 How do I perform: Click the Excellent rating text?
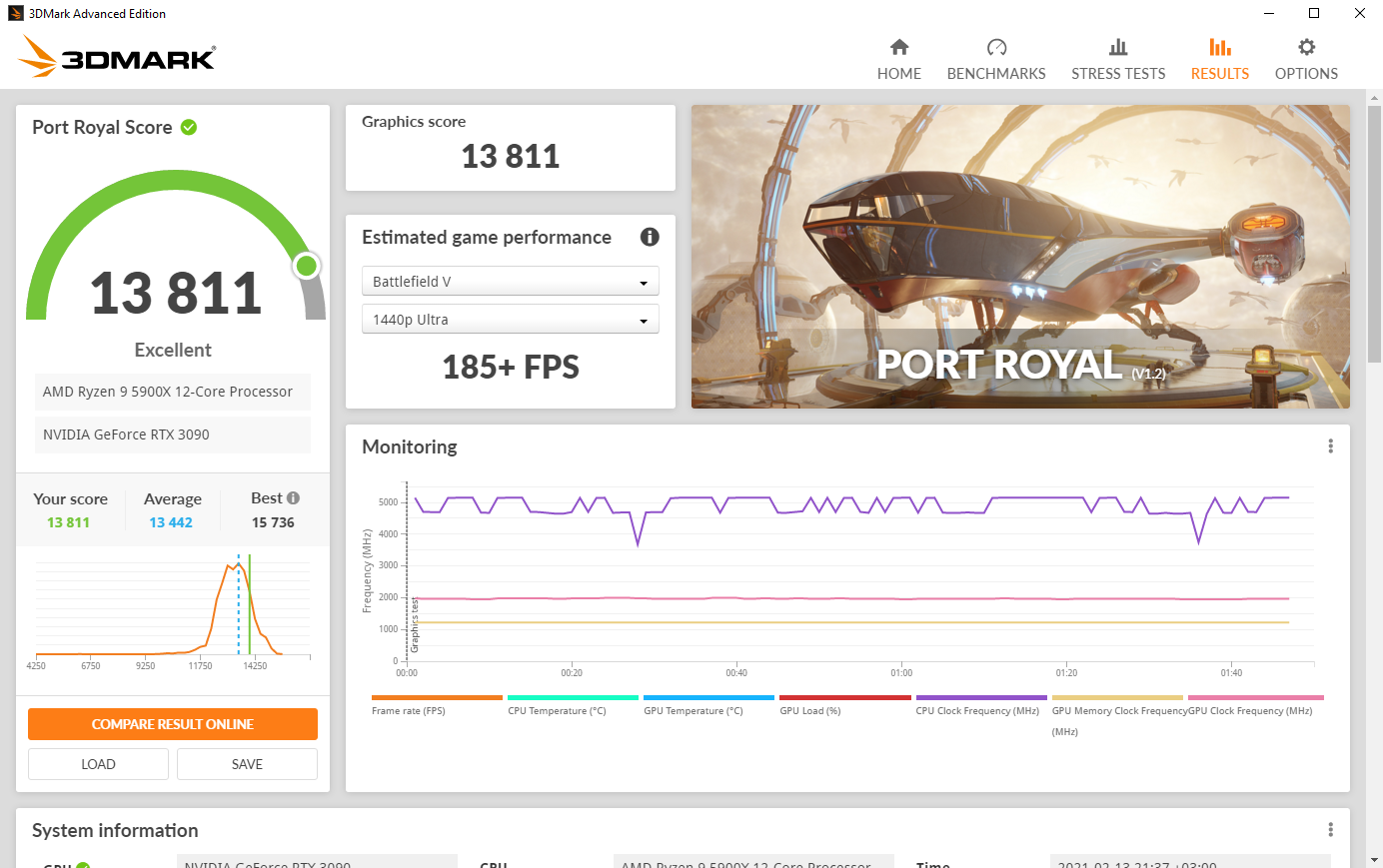click(173, 350)
